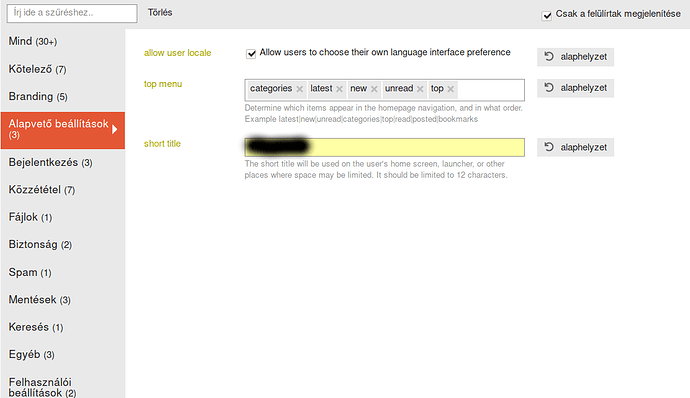Reset top menu setting with alaphelyzet
Screen dimensions: 690x398
pyautogui.click(x=575, y=88)
